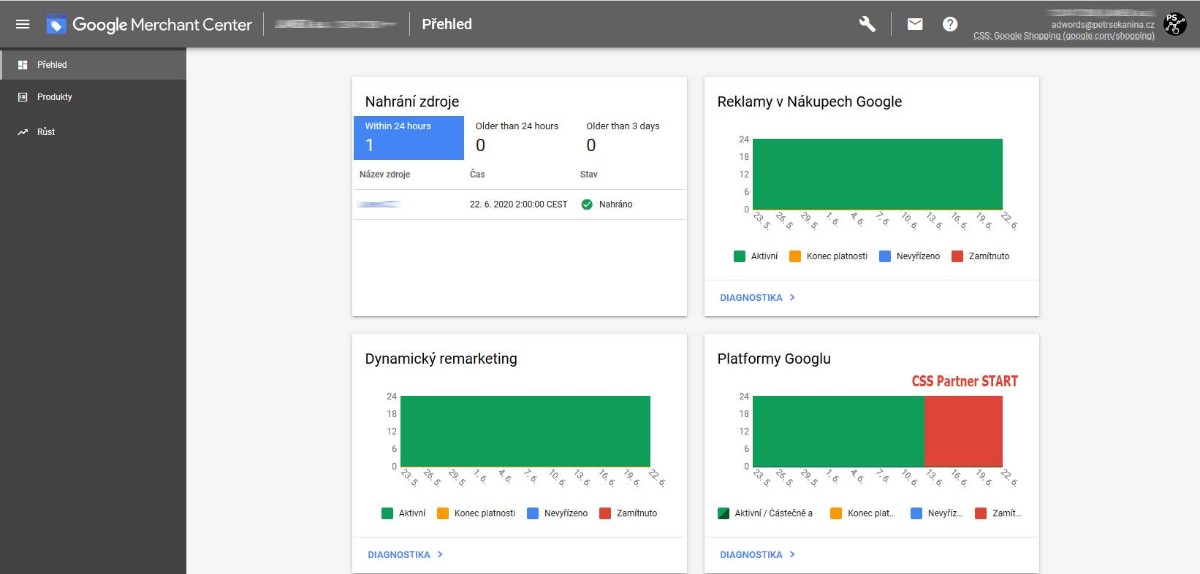Click the green area of Reklamy chart

pos(877,174)
